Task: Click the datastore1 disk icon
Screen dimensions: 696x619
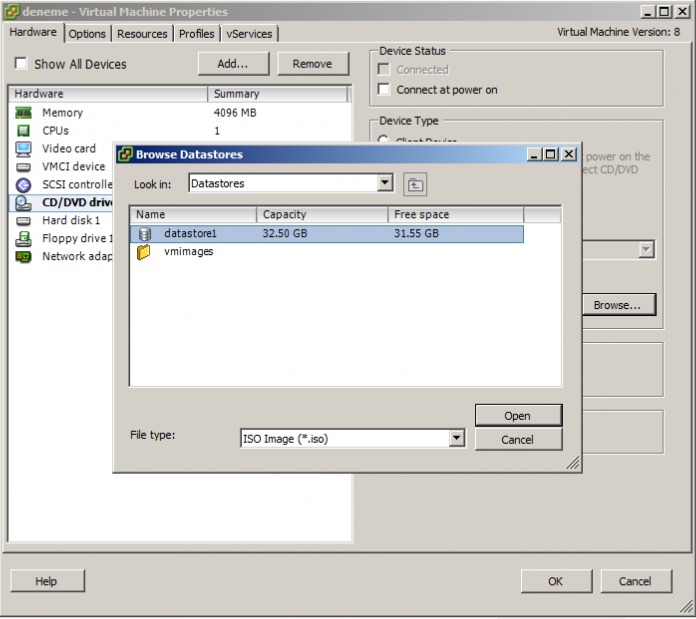Action: [145, 234]
